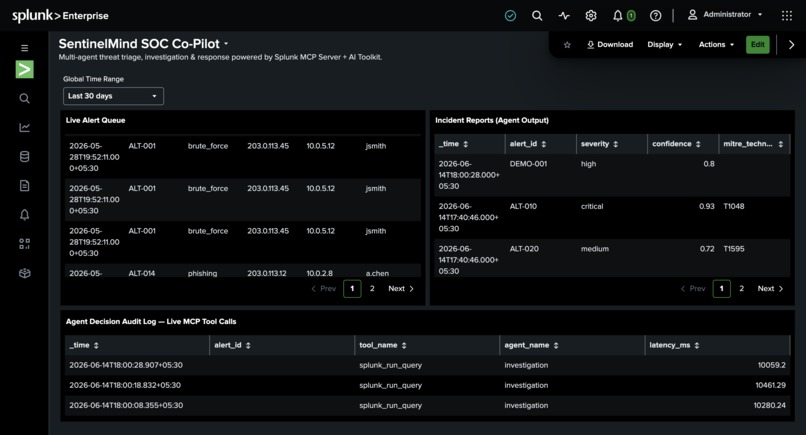Viewport: 806px width, 435px height.
Task: Open the sidebar search magnifier
Action: click(24, 98)
